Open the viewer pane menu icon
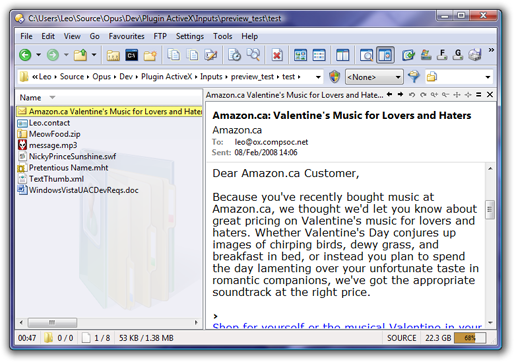This screenshot has height=362, width=514. (479, 95)
